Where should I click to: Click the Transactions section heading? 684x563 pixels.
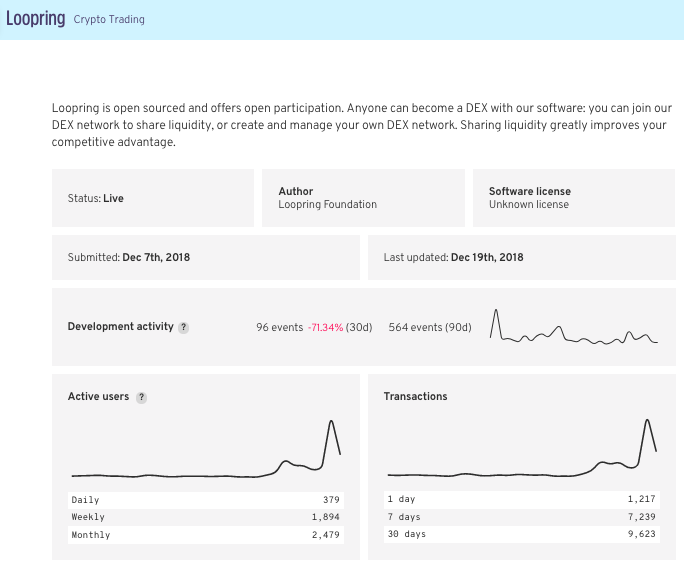415,396
